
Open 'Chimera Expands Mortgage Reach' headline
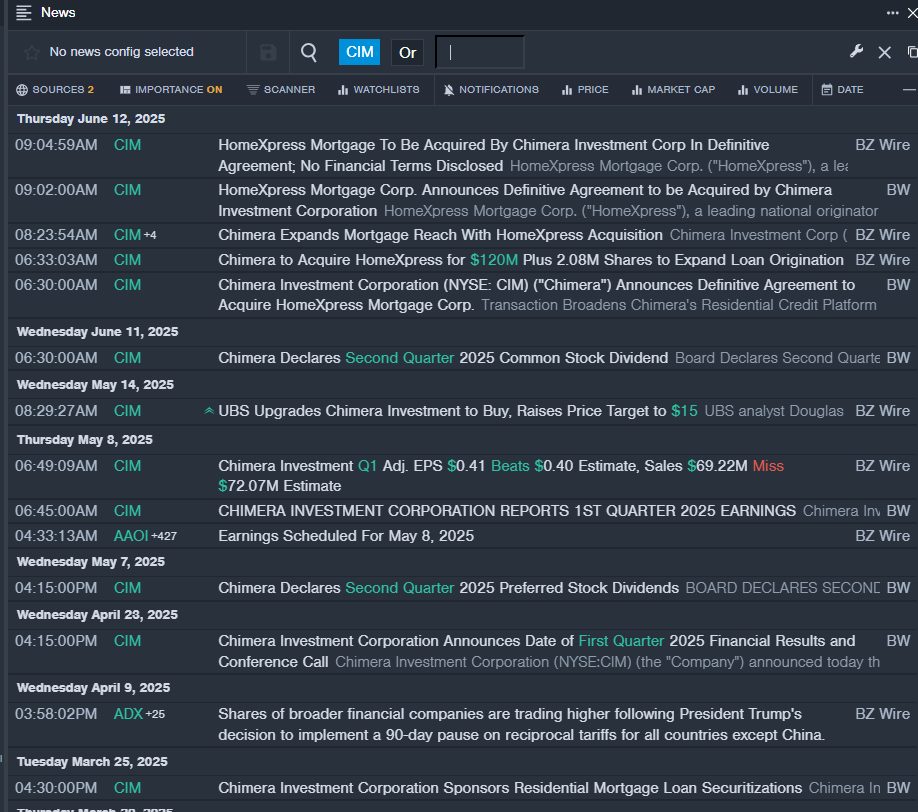coord(440,235)
